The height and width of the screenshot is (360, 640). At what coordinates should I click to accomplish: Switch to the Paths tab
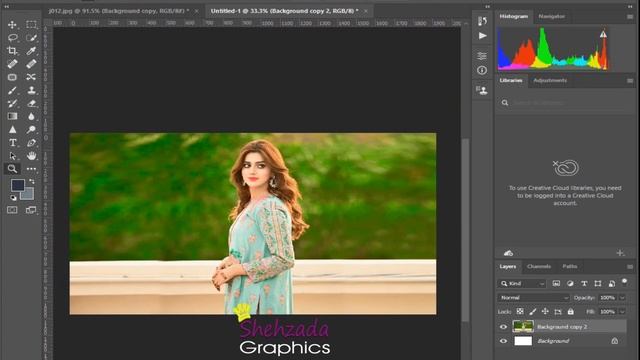pos(569,267)
